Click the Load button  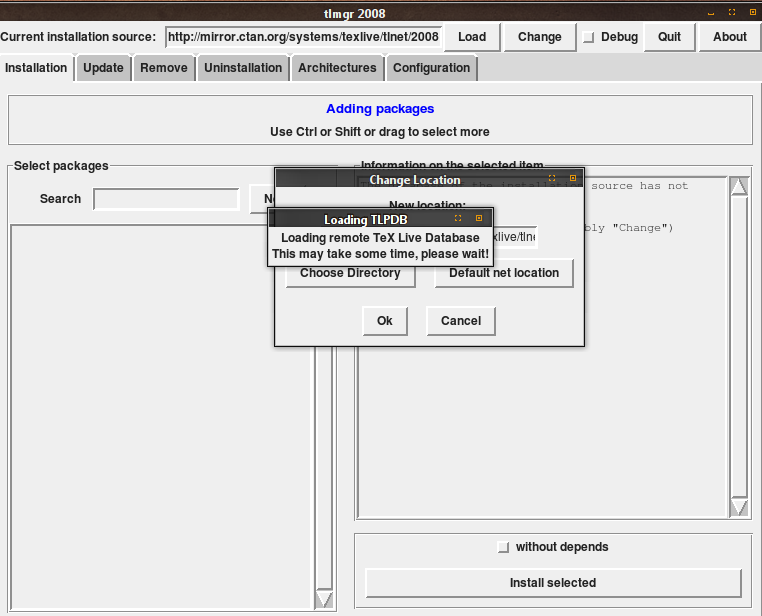point(472,37)
